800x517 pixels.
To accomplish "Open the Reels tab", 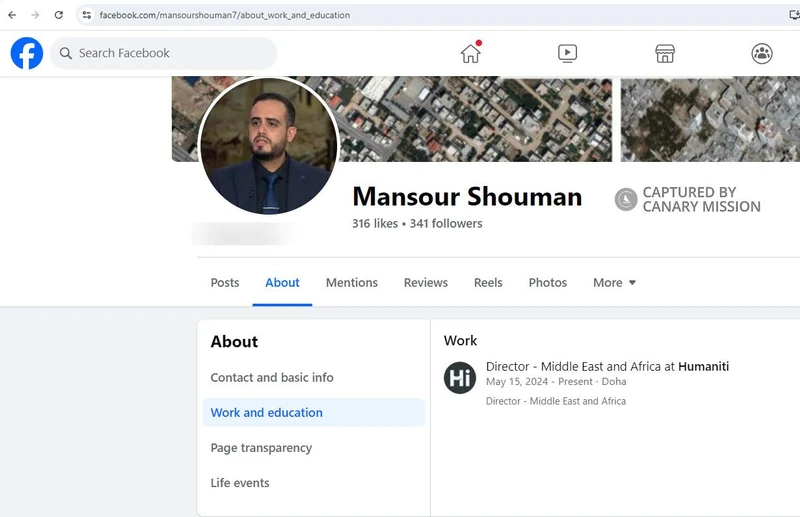I will pos(488,283).
